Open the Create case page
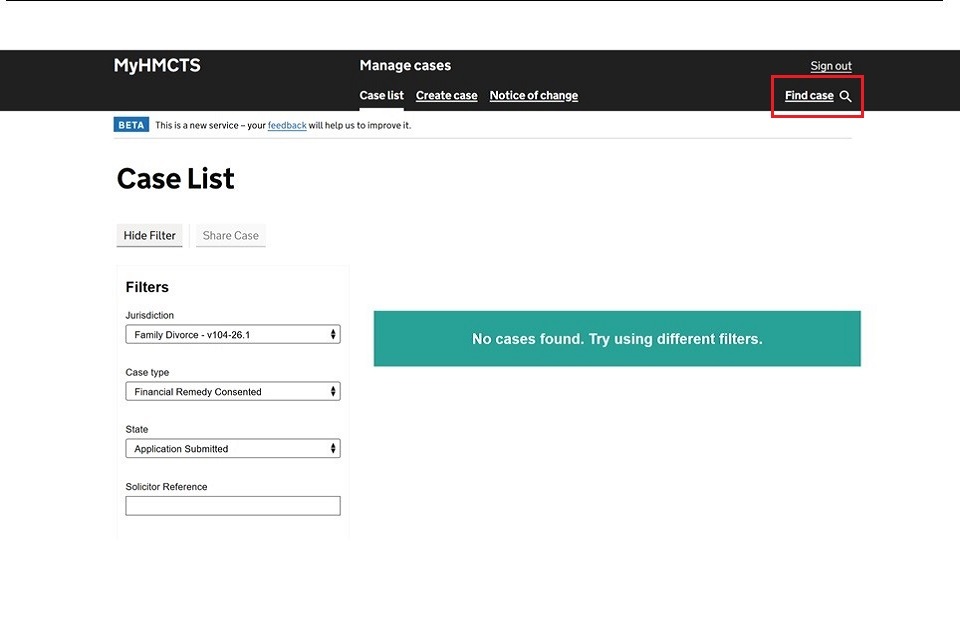This screenshot has width=960, height=640. (446, 96)
